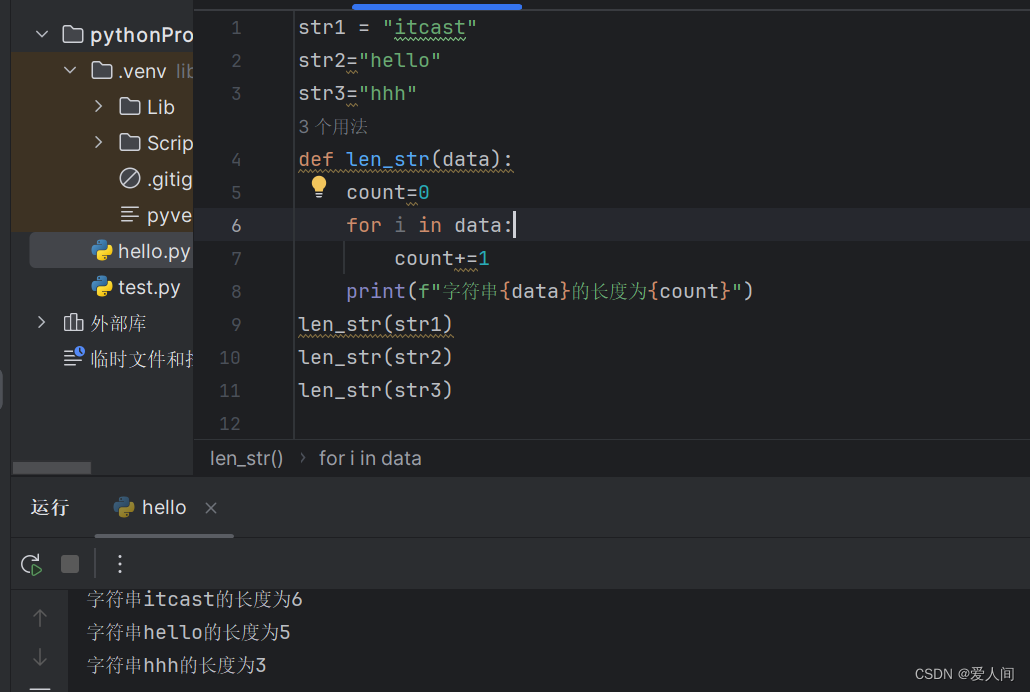Click output 字符串itcast的长度为6
Viewport: 1030px width, 692px height.
(194, 599)
